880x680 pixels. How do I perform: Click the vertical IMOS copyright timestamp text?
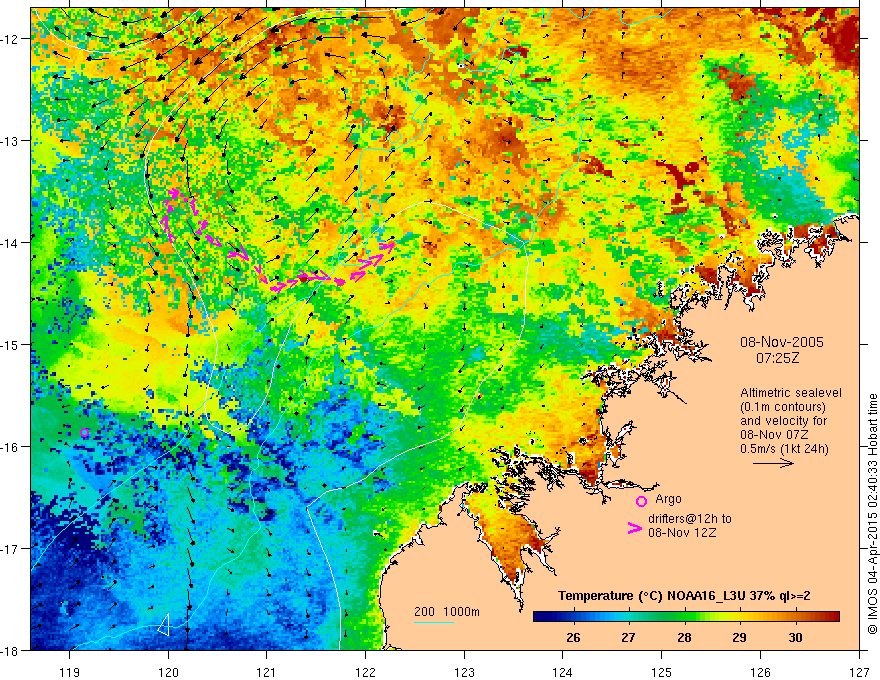873,514
